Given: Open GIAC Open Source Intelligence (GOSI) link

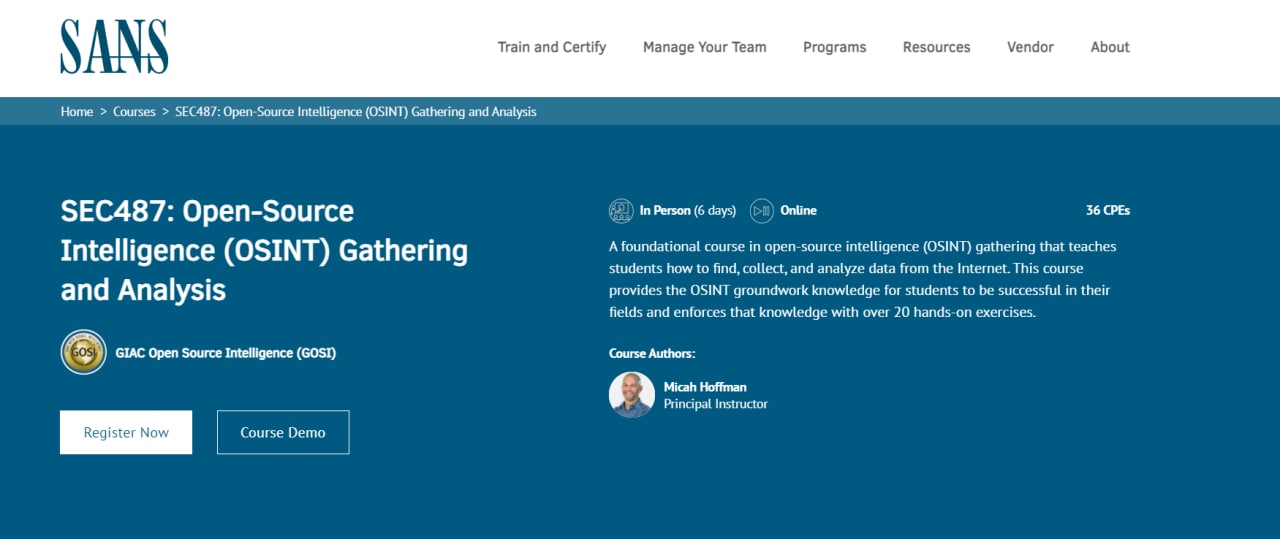Looking at the screenshot, I should click(x=226, y=353).
